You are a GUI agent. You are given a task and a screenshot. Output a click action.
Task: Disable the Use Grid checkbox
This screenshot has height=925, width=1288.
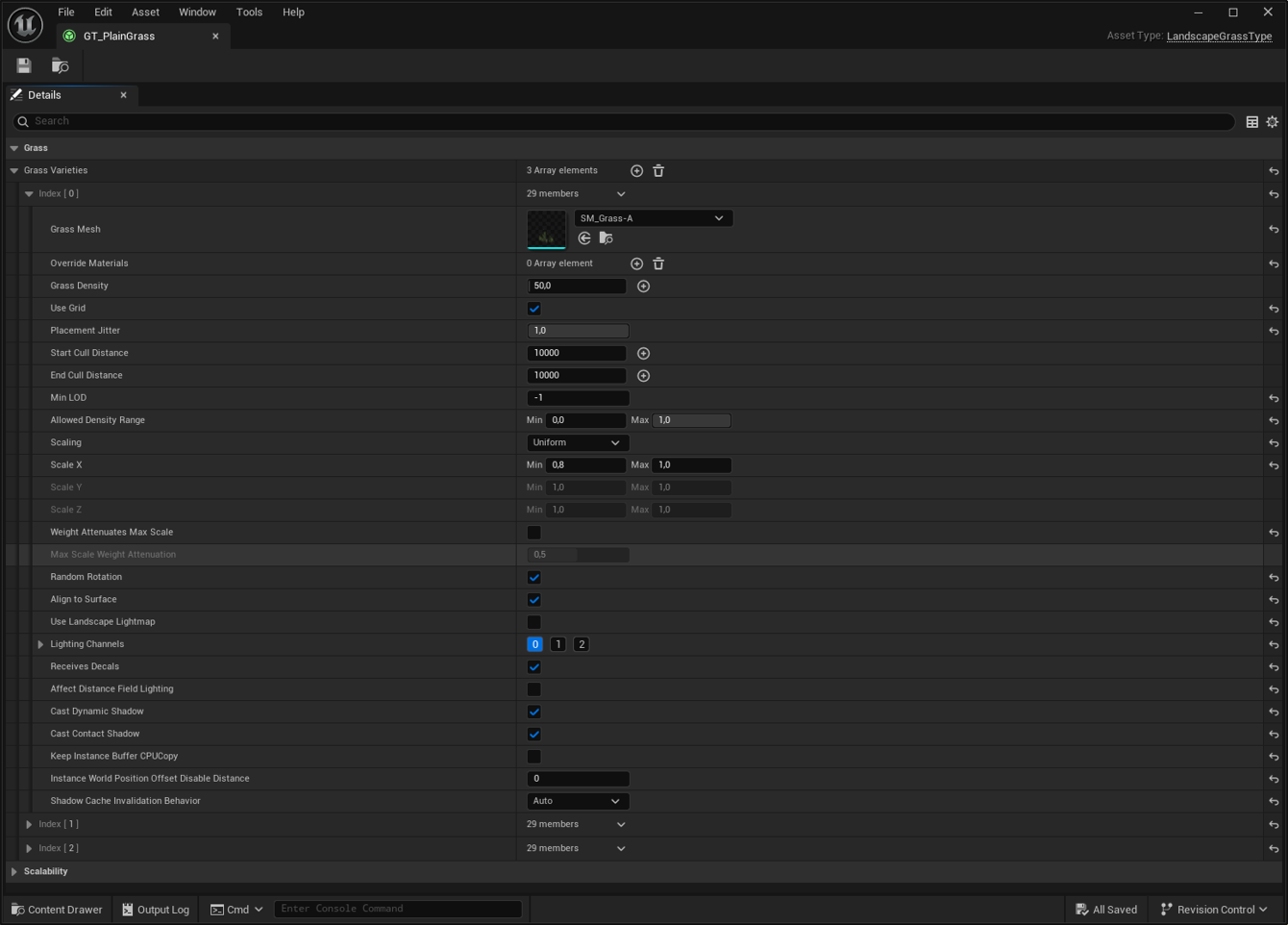tap(534, 309)
